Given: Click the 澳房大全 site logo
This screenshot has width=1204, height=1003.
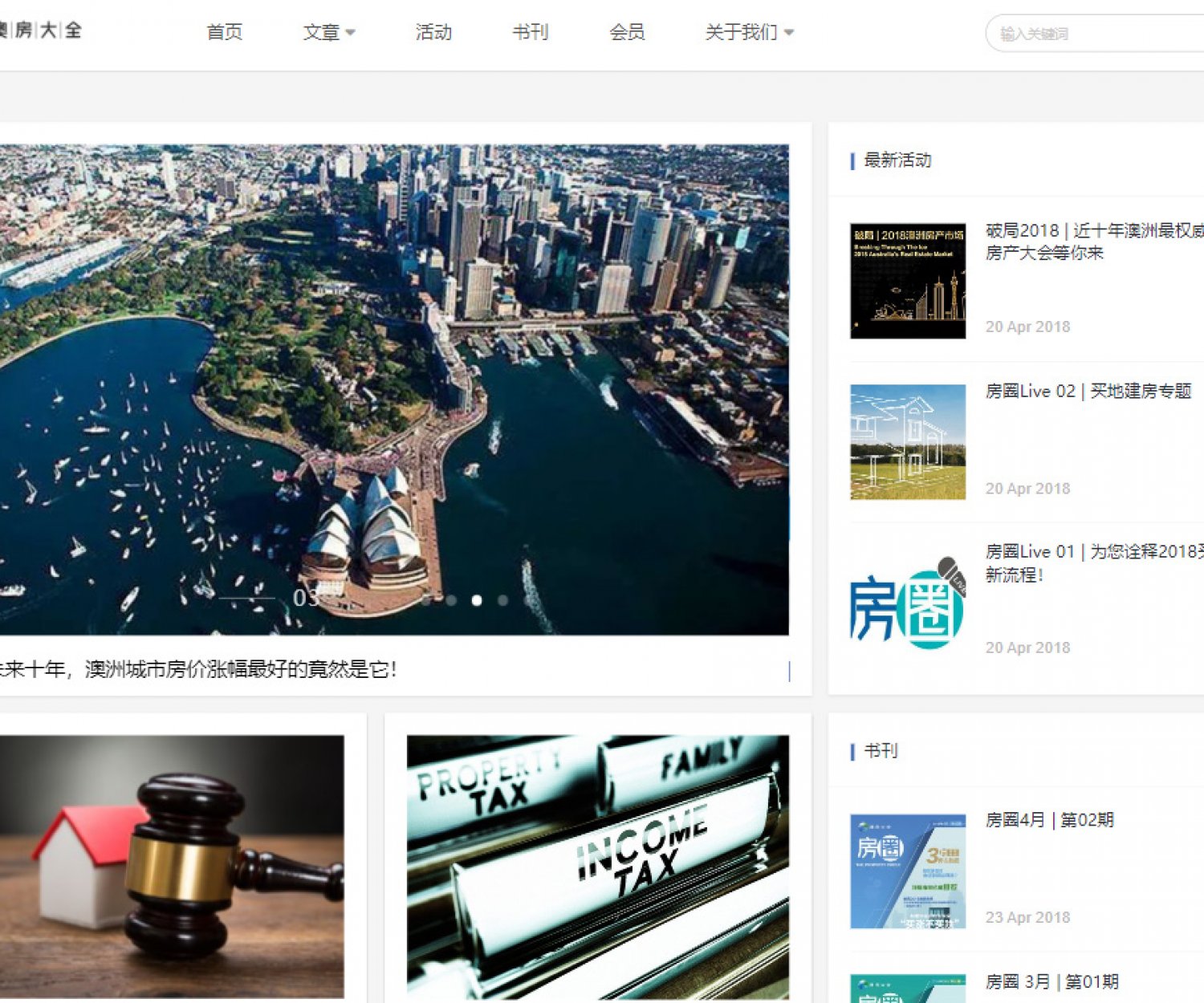Looking at the screenshot, I should point(40,30).
